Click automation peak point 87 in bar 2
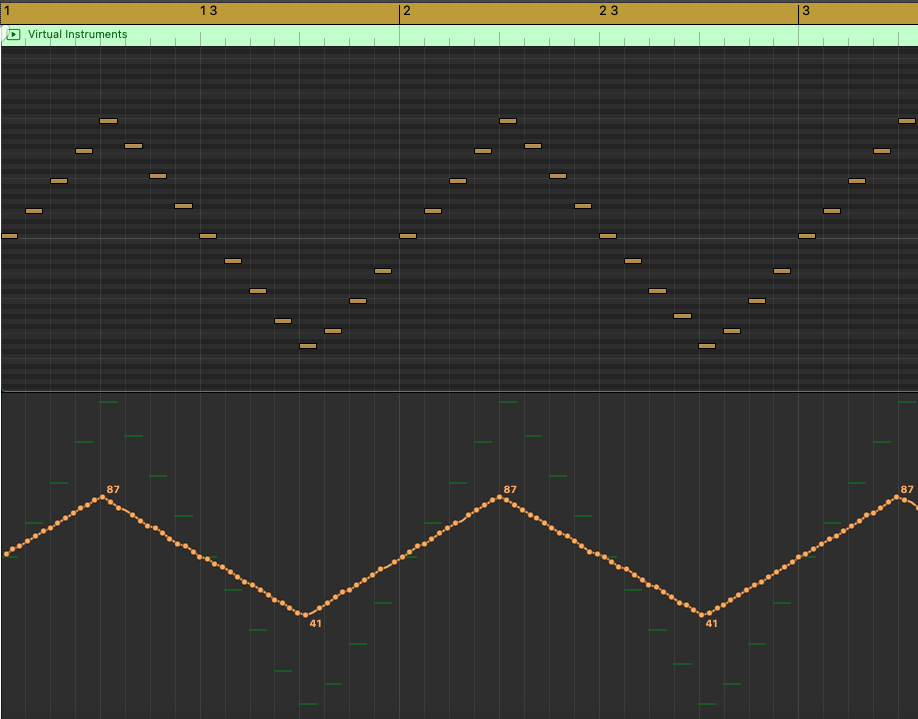Screen dimensions: 918x719 (499, 497)
